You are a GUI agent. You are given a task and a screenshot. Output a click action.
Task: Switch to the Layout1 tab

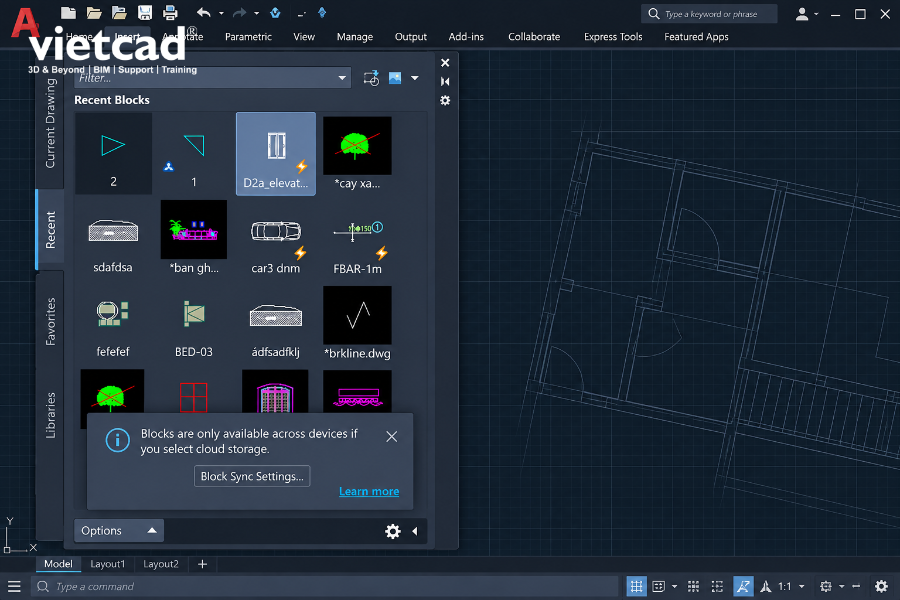107,564
